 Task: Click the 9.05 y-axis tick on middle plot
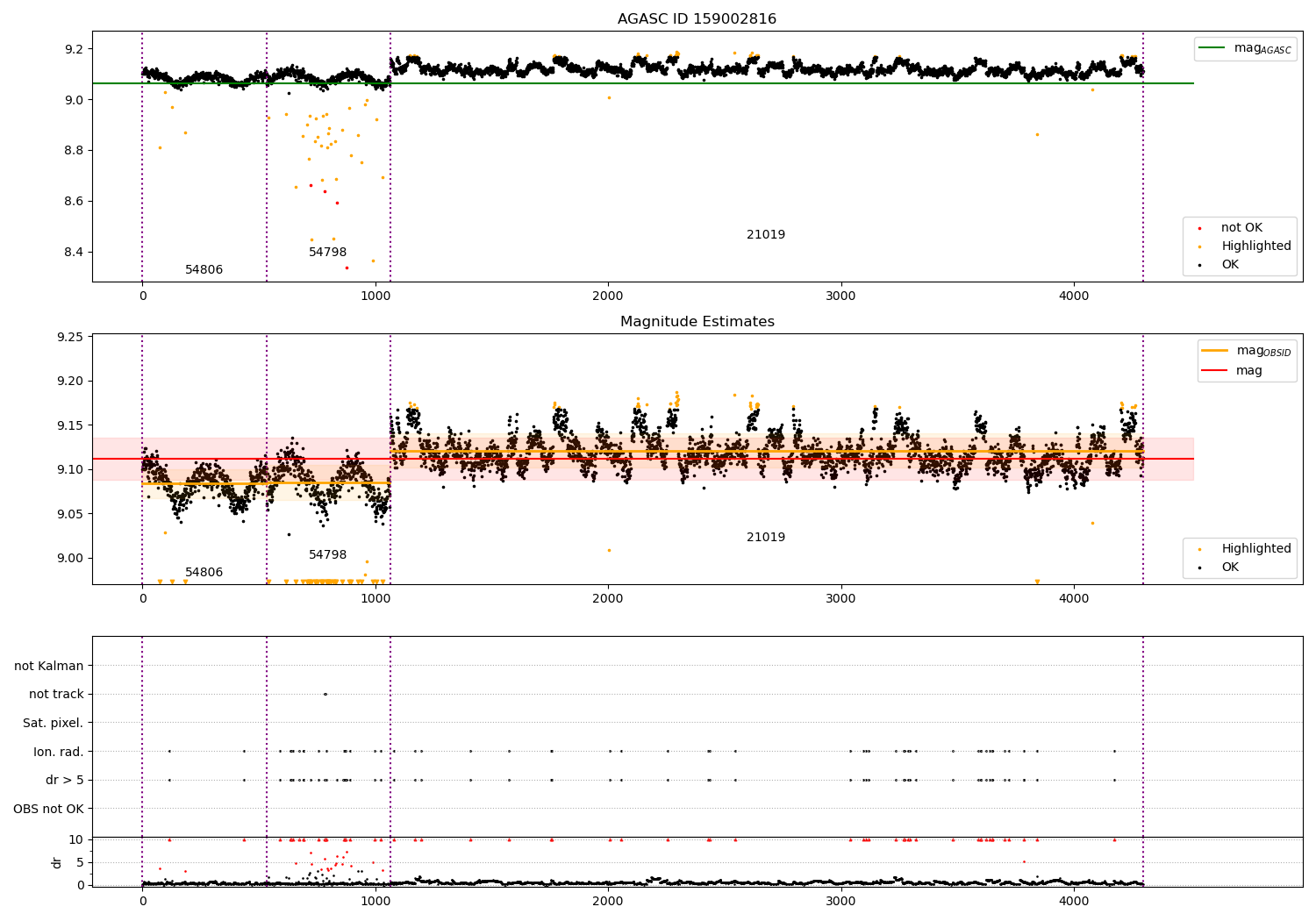pos(69,514)
